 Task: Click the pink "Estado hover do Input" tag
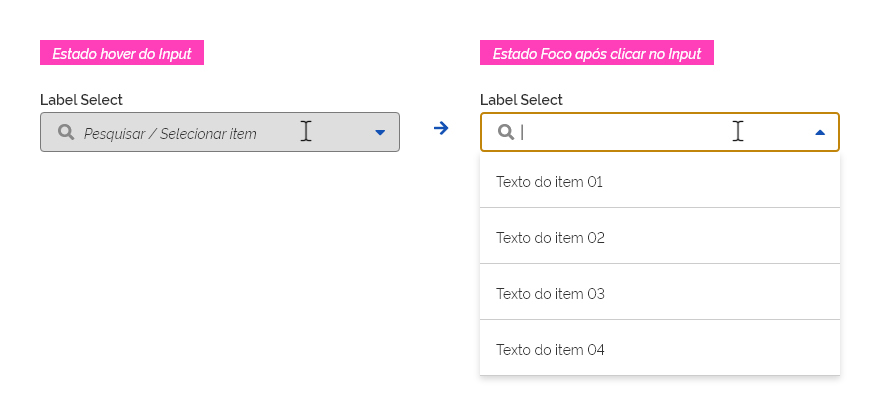(x=122, y=53)
